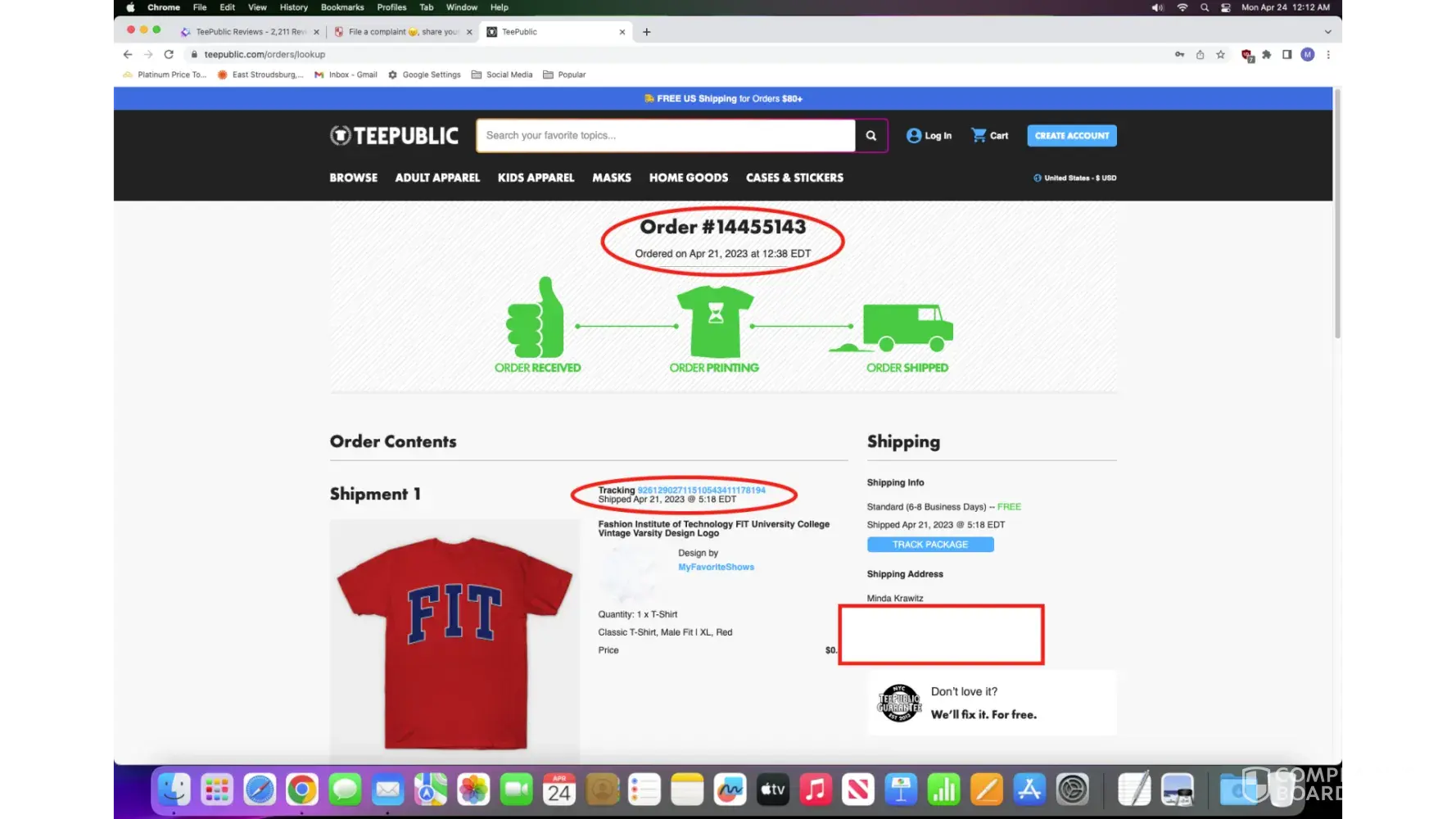
Task: Click the browser forward arrow
Action: pyautogui.click(x=148, y=55)
